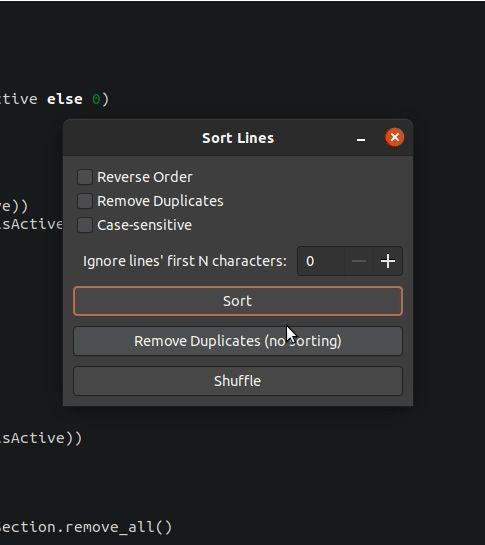Click the "sActive))" code line in editor
Viewport: 485px width, 545px height.
pyautogui.click(x=41, y=438)
